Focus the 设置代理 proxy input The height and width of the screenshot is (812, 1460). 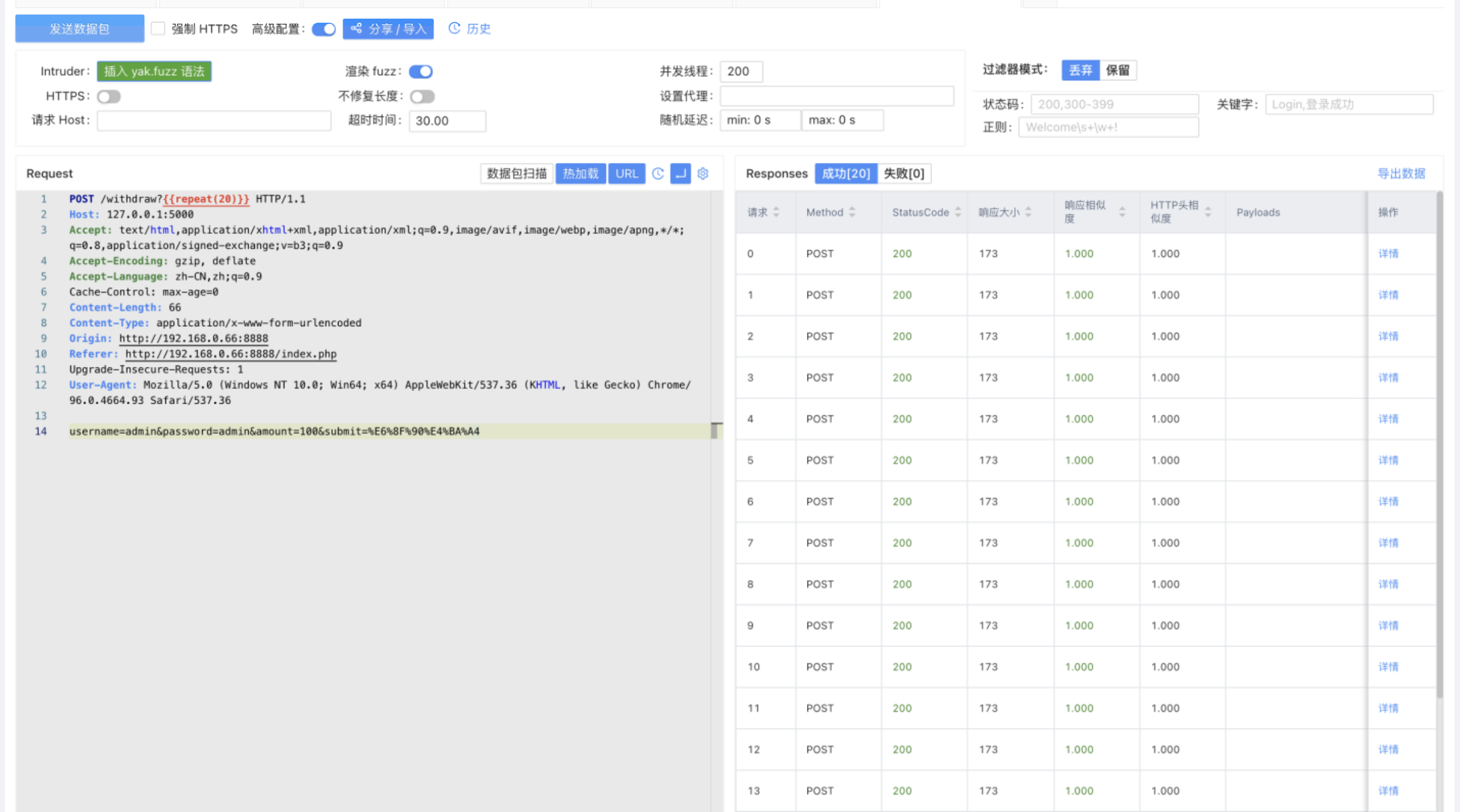(x=837, y=96)
